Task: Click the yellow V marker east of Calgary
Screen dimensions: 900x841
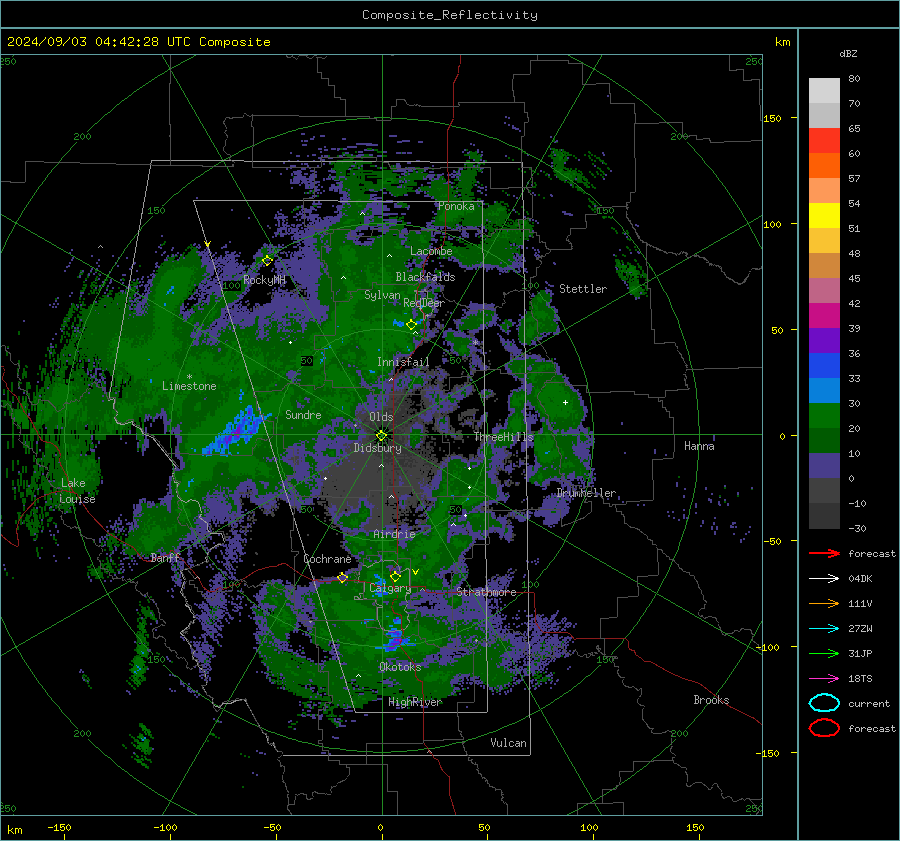Action: tap(415, 572)
